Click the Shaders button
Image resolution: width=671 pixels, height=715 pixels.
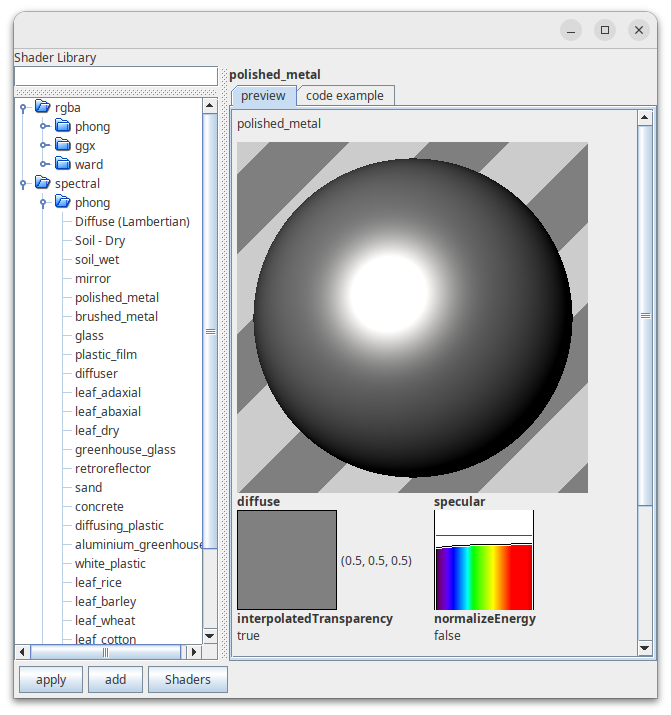(x=188, y=680)
